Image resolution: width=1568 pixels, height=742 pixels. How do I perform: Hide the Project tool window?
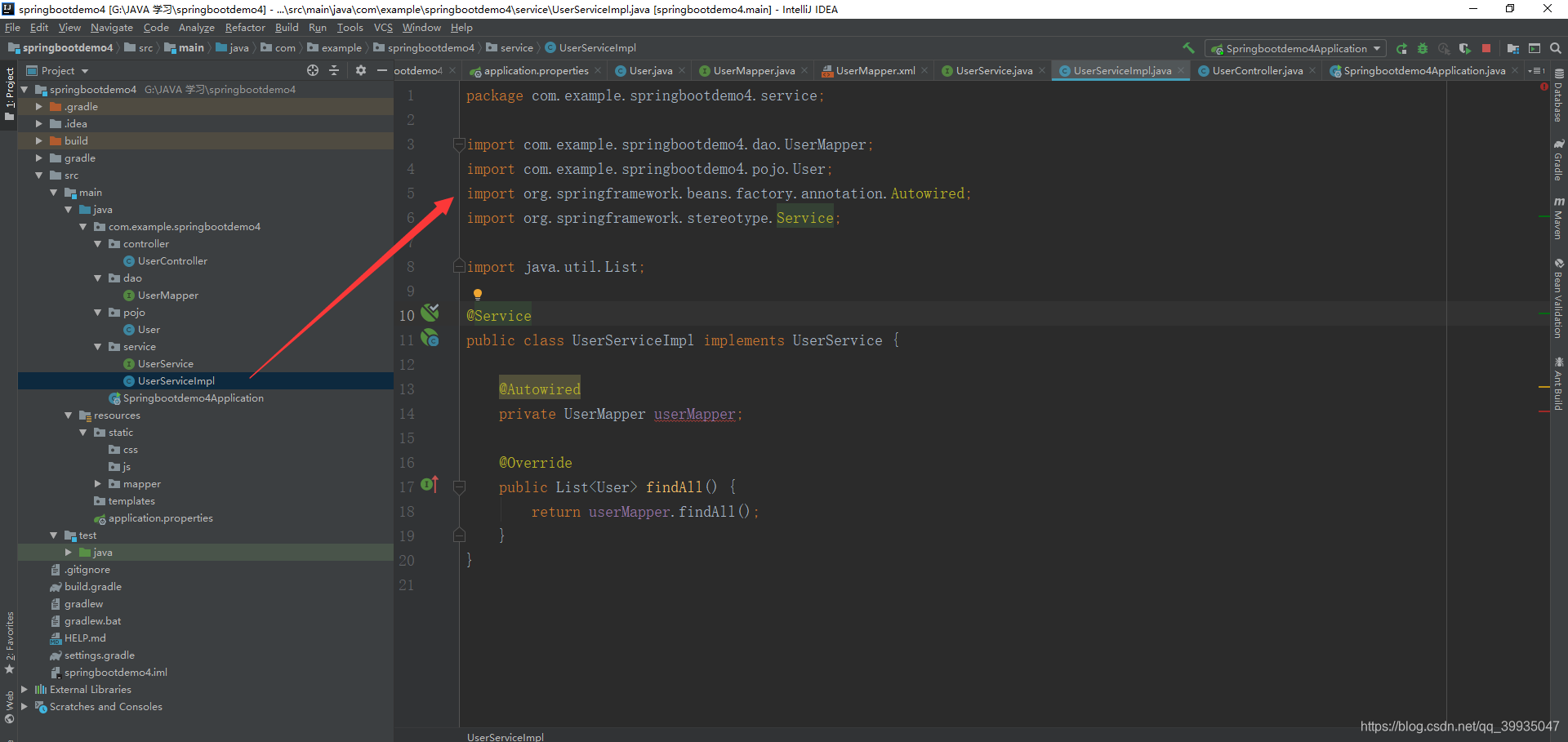point(381,70)
